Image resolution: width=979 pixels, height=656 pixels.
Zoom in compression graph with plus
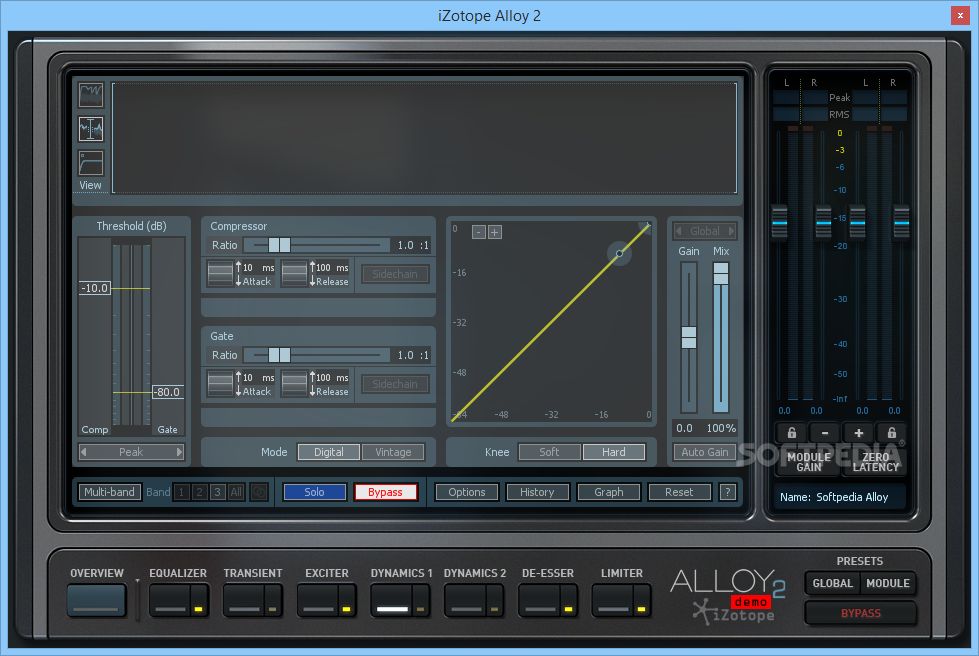(x=494, y=232)
